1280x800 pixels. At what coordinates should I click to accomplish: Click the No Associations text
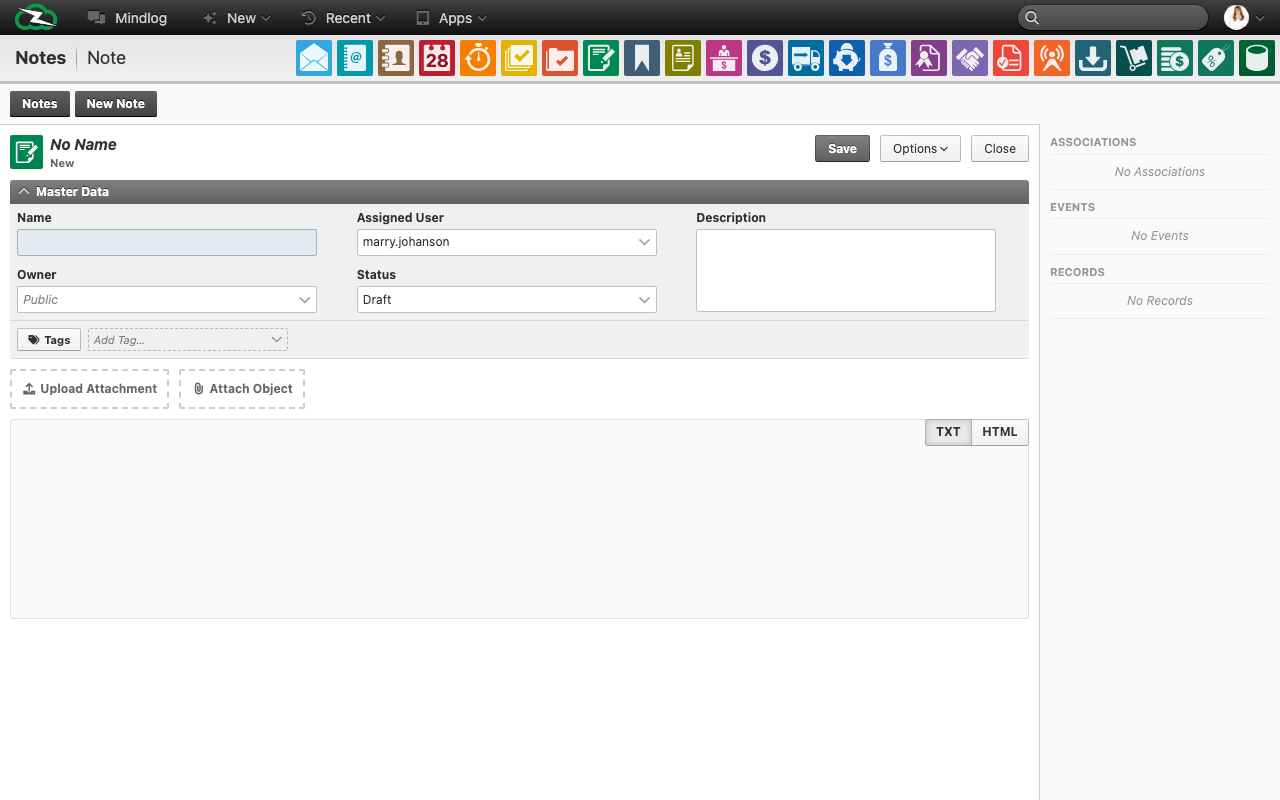pyautogui.click(x=1160, y=172)
